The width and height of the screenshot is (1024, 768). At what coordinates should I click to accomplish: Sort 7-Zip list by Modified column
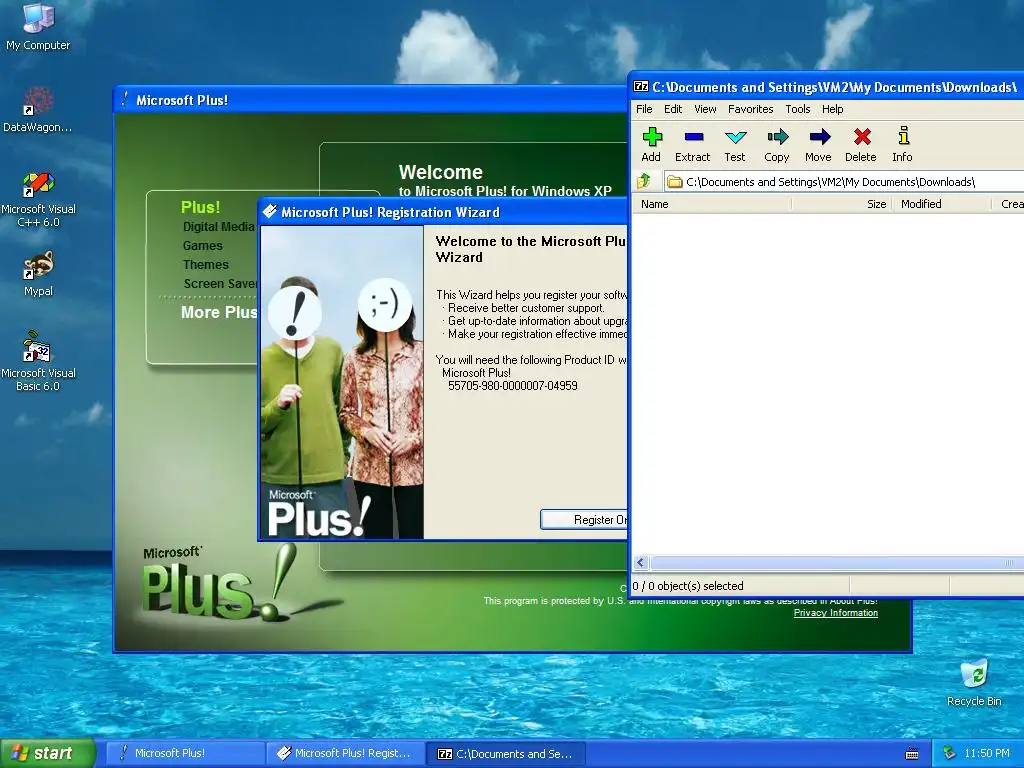[942, 204]
